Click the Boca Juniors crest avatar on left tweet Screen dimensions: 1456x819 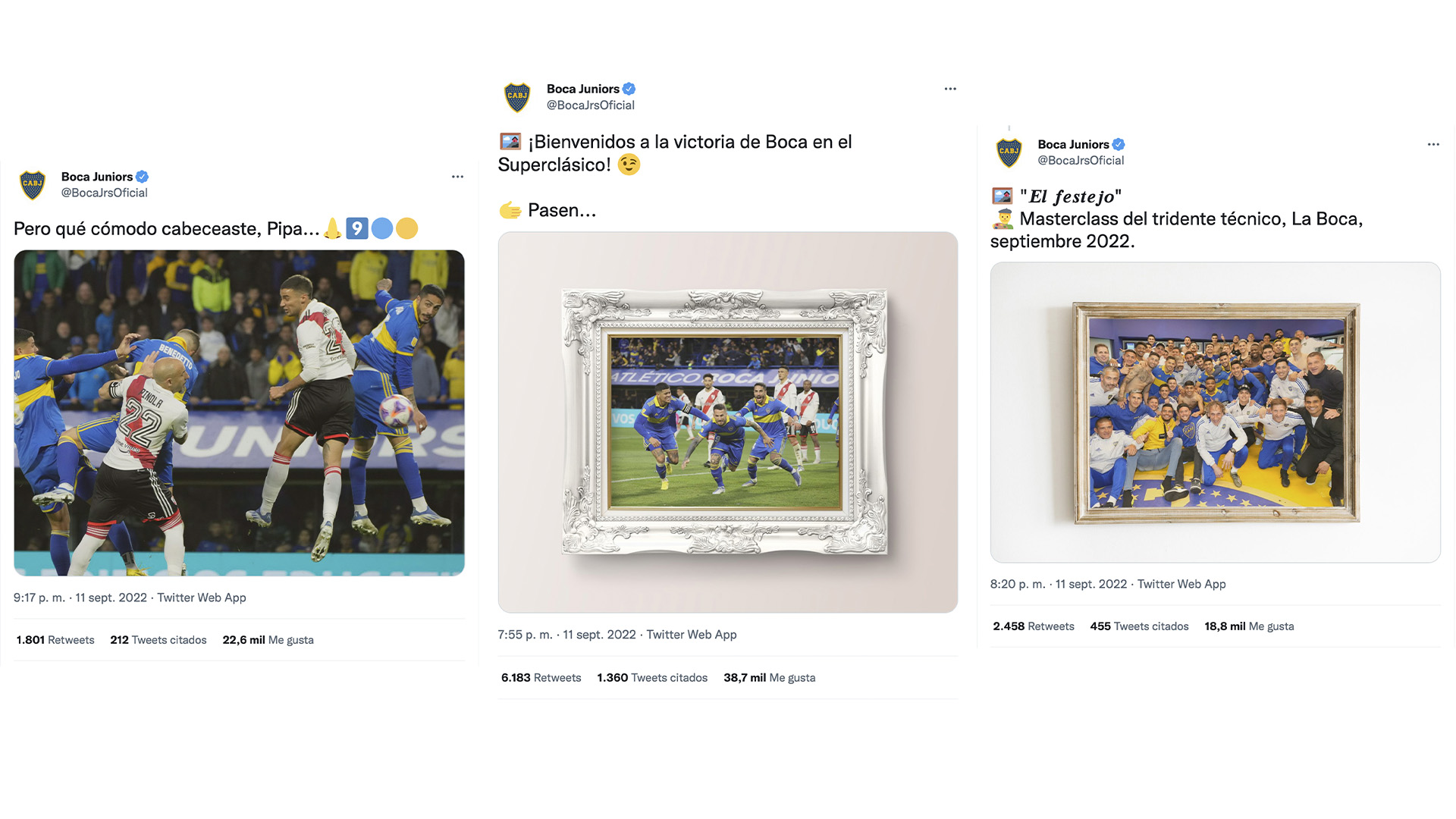tap(33, 185)
